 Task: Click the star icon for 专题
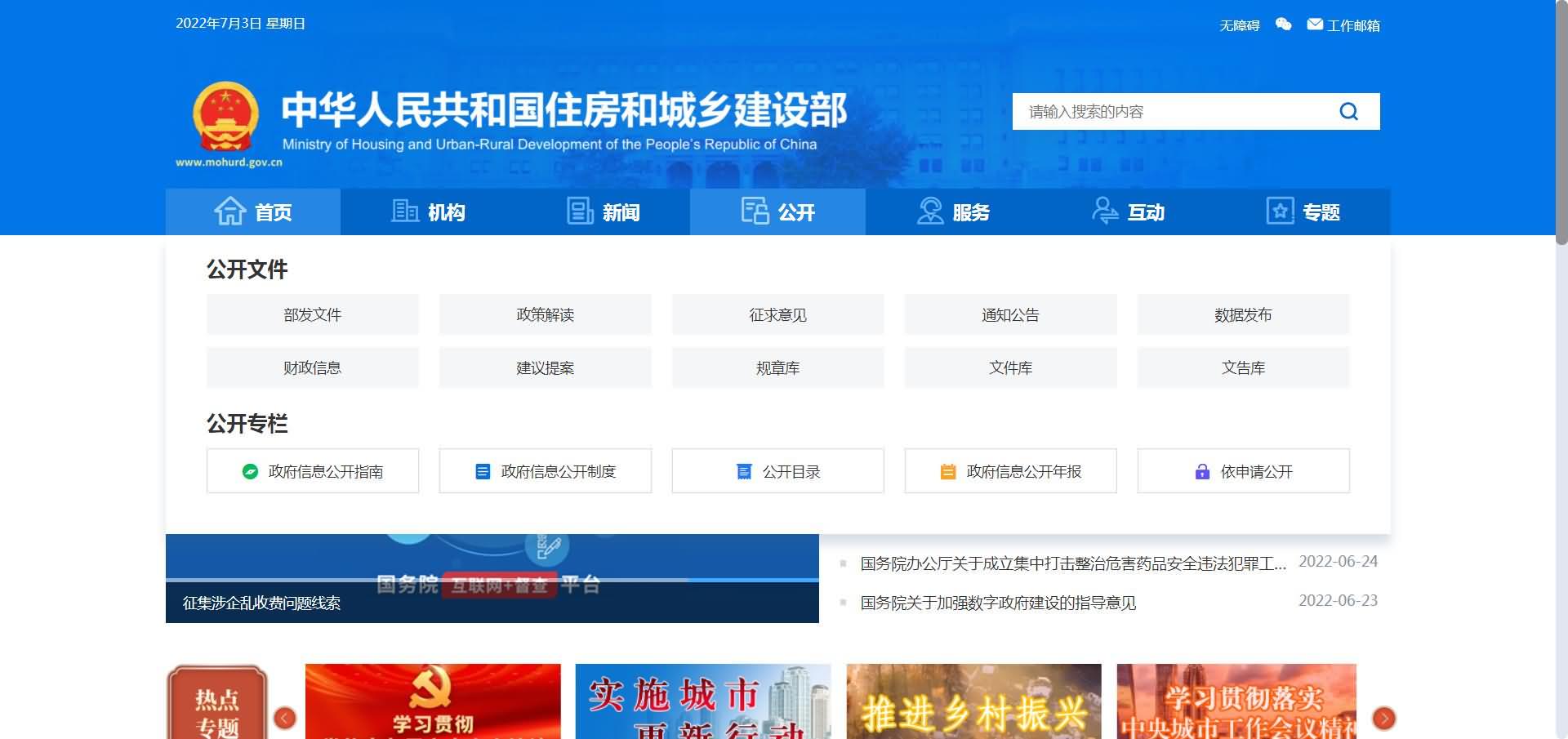coord(1280,211)
